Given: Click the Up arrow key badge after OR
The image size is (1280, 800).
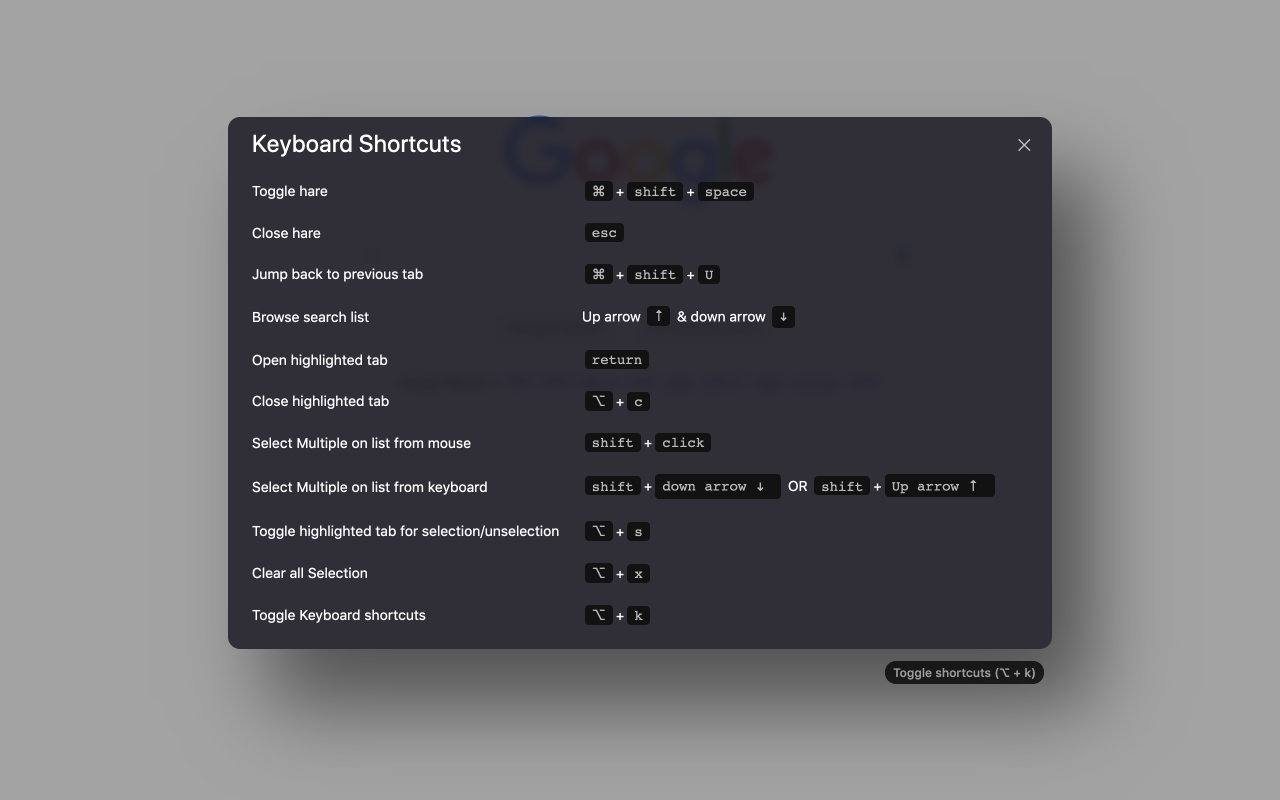Looking at the screenshot, I should (940, 486).
